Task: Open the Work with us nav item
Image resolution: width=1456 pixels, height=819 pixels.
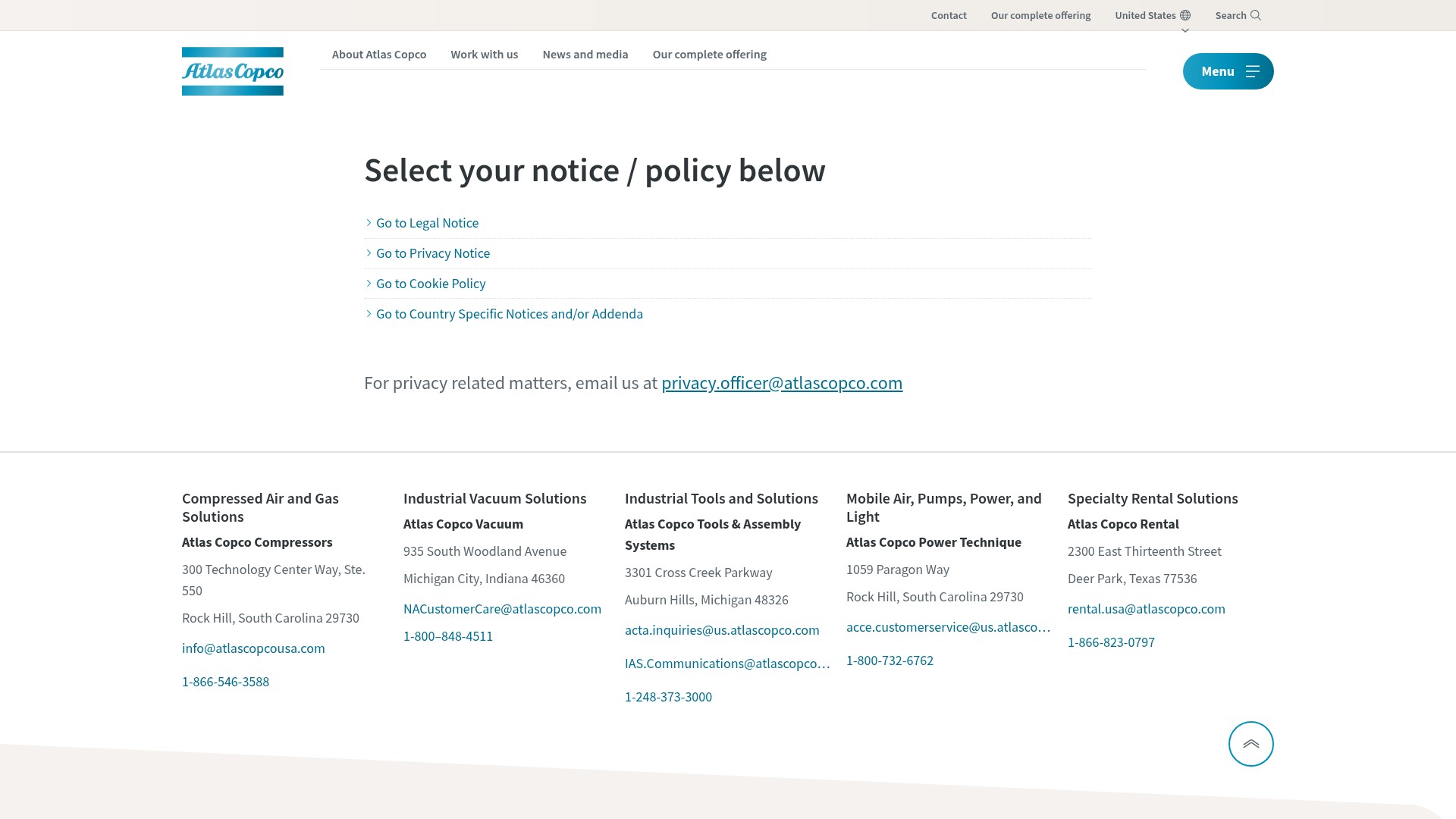Action: [x=485, y=55]
